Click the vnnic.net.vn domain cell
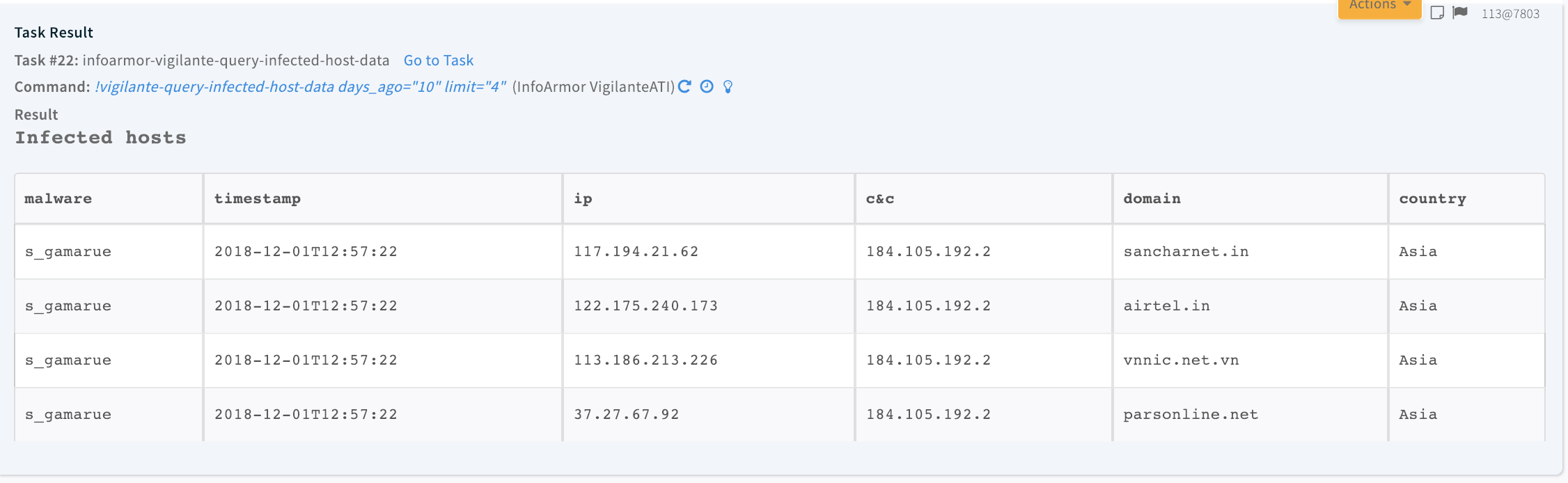 (1181, 361)
